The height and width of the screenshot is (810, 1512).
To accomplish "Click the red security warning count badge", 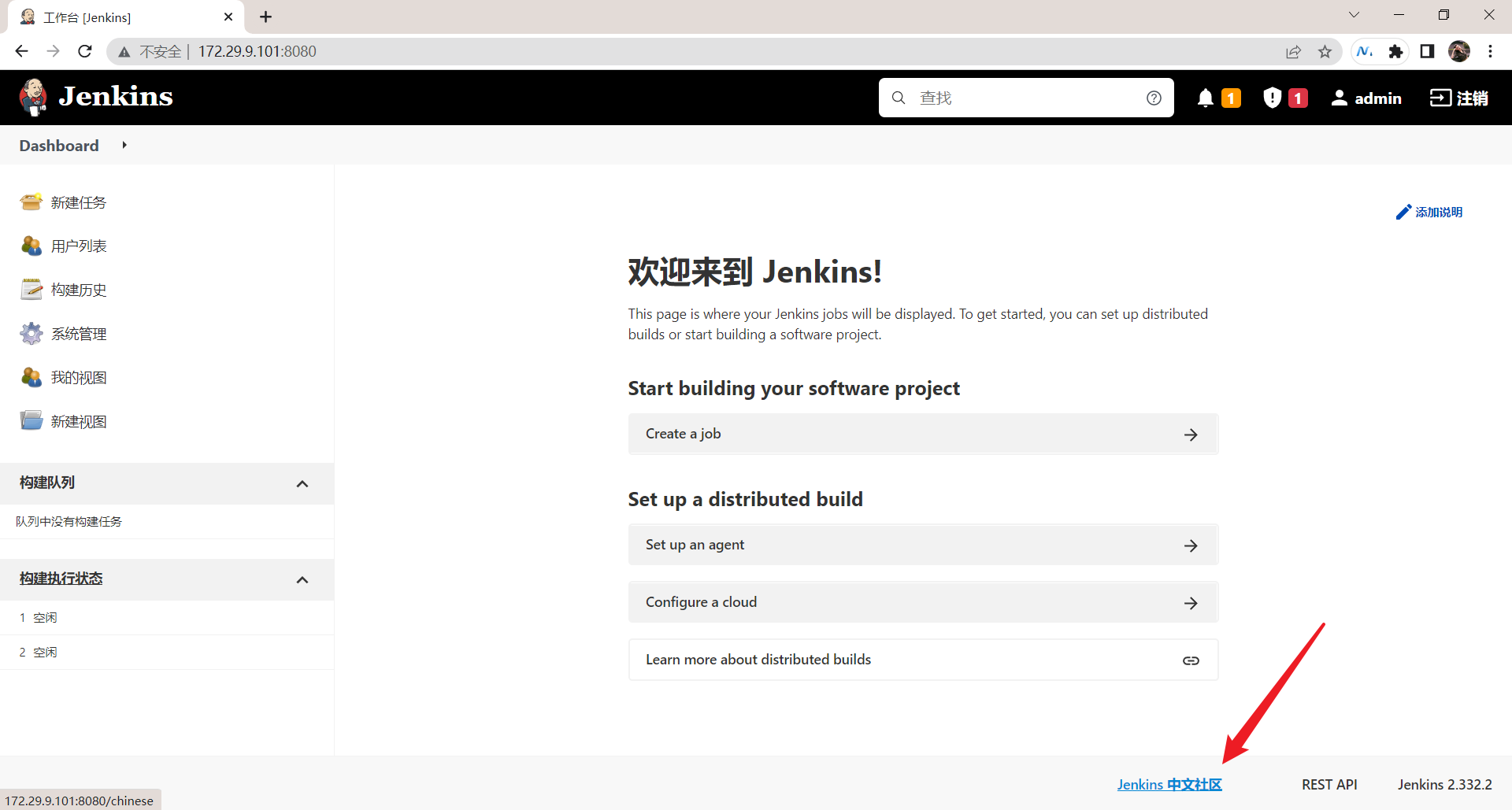I will 1298,98.
